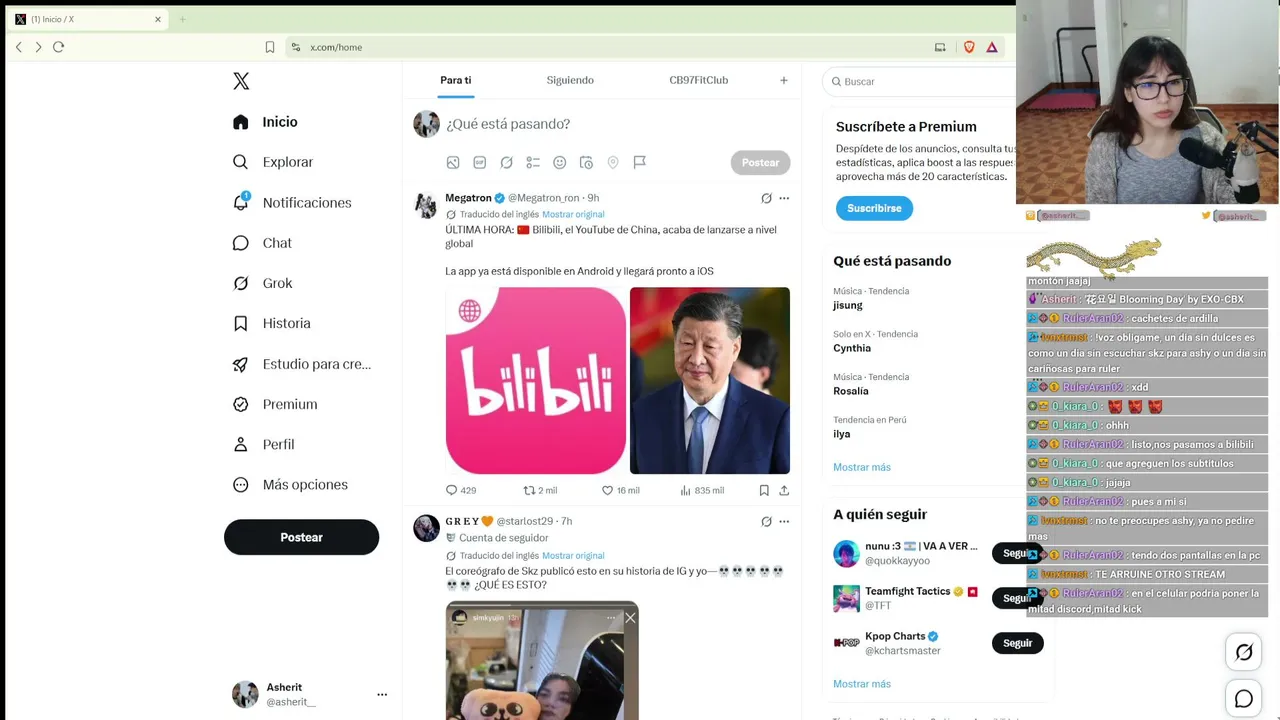
Task: Click the grey Postear button under compose box
Action: 760,162
